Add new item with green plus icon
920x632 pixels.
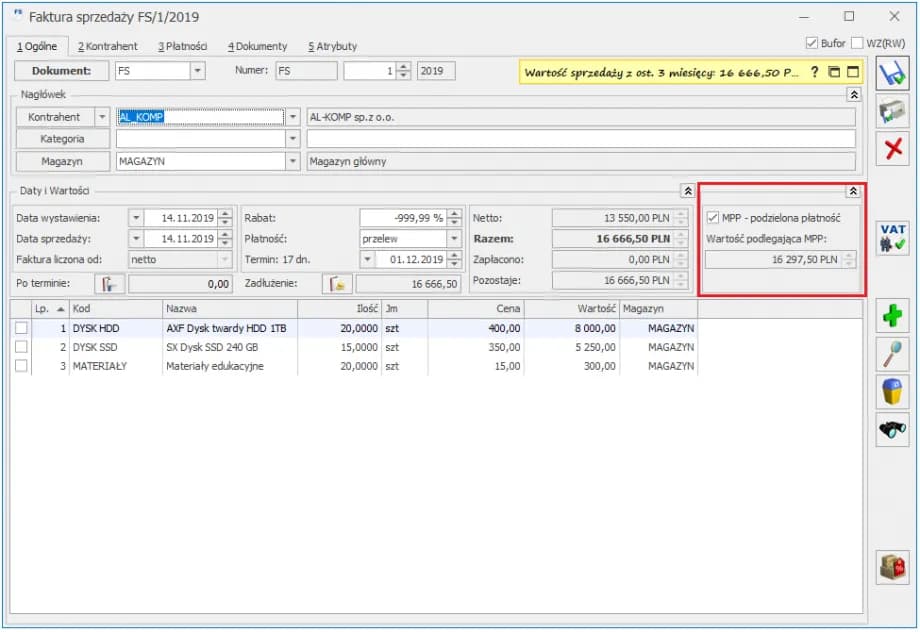click(892, 317)
